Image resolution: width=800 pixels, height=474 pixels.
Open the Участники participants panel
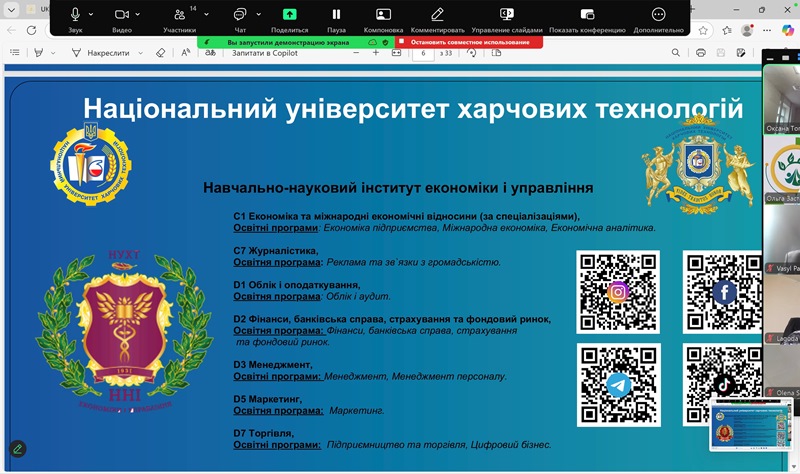(179, 15)
